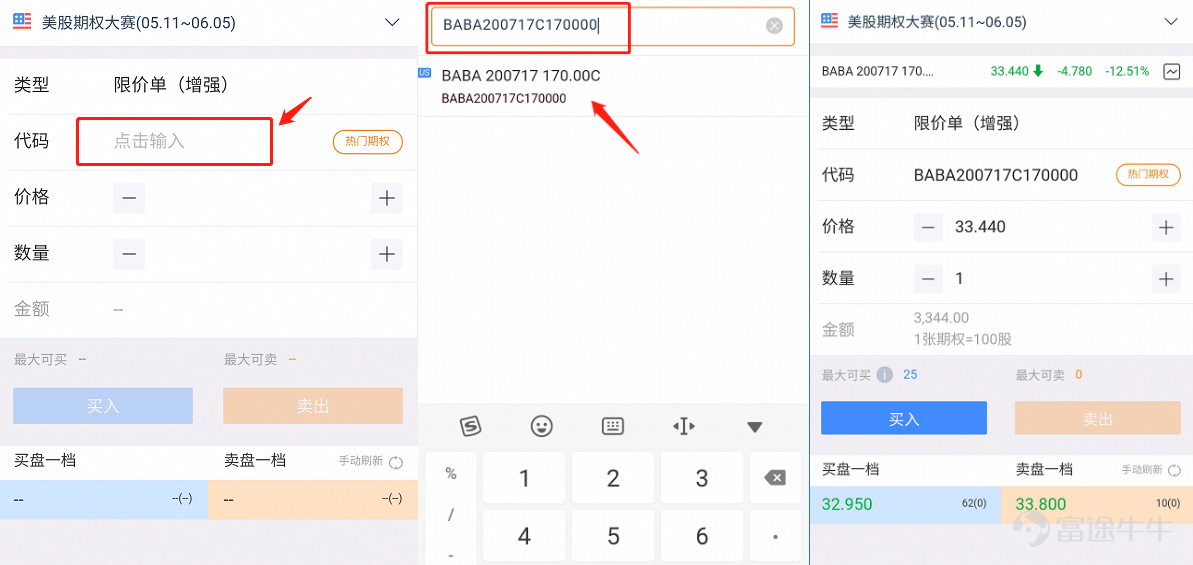Select bid price 32.950
Viewport: 1193px width, 565px height.
tap(846, 505)
